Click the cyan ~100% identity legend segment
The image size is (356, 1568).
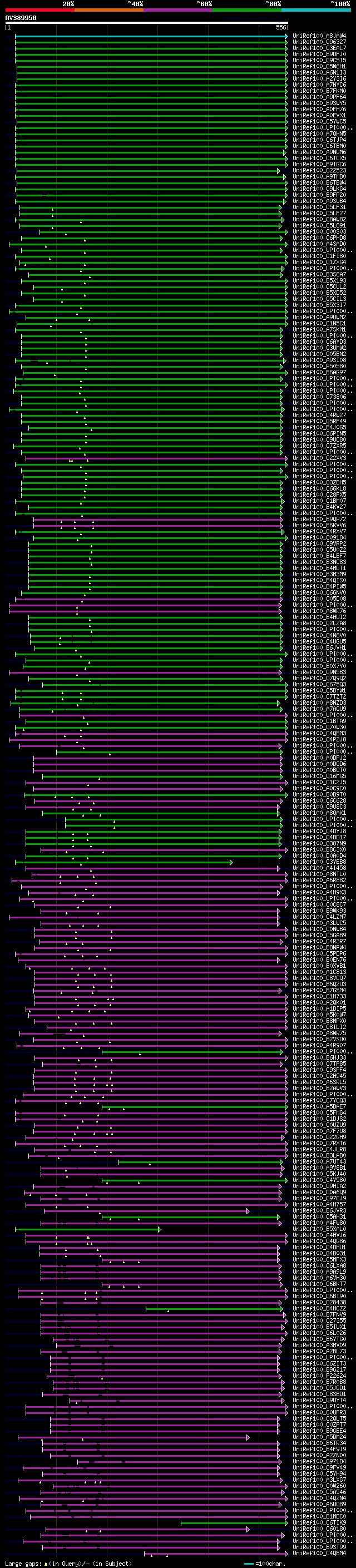click(316, 10)
